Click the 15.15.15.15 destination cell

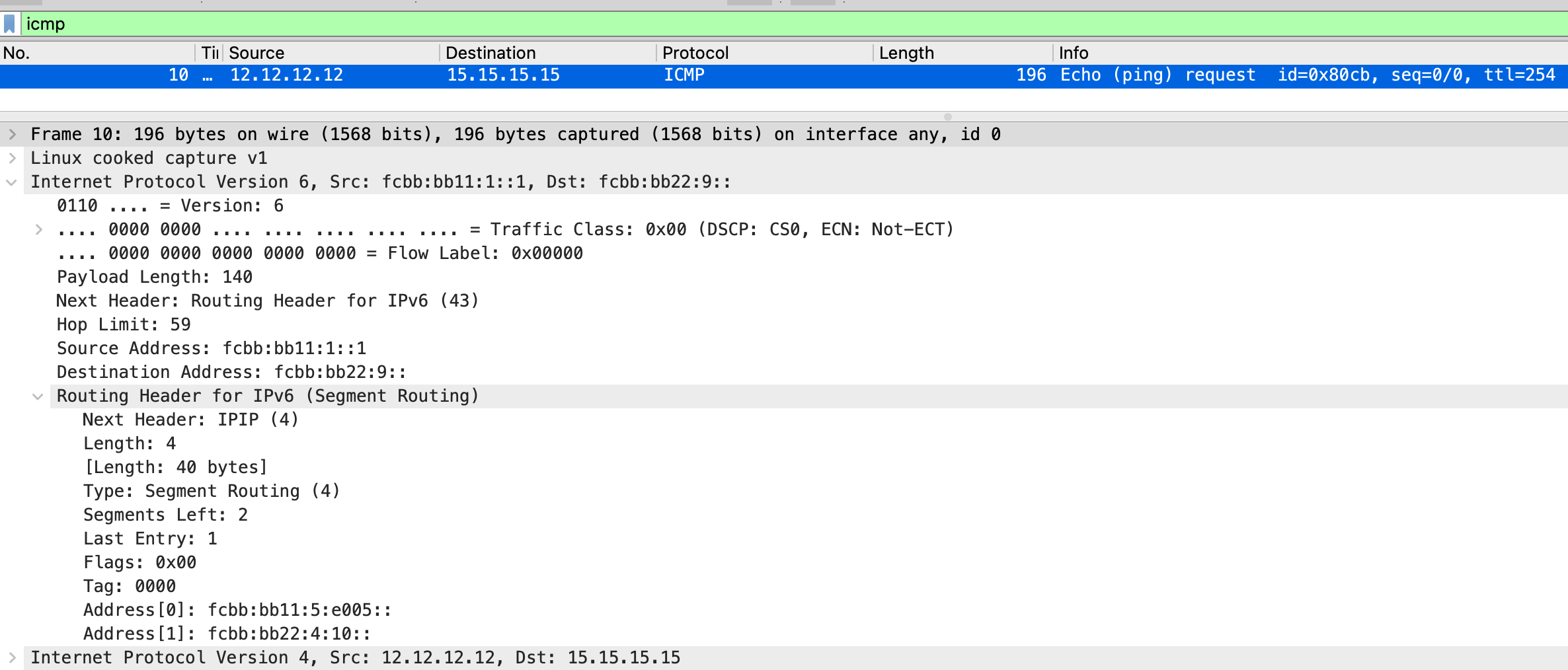tap(504, 75)
